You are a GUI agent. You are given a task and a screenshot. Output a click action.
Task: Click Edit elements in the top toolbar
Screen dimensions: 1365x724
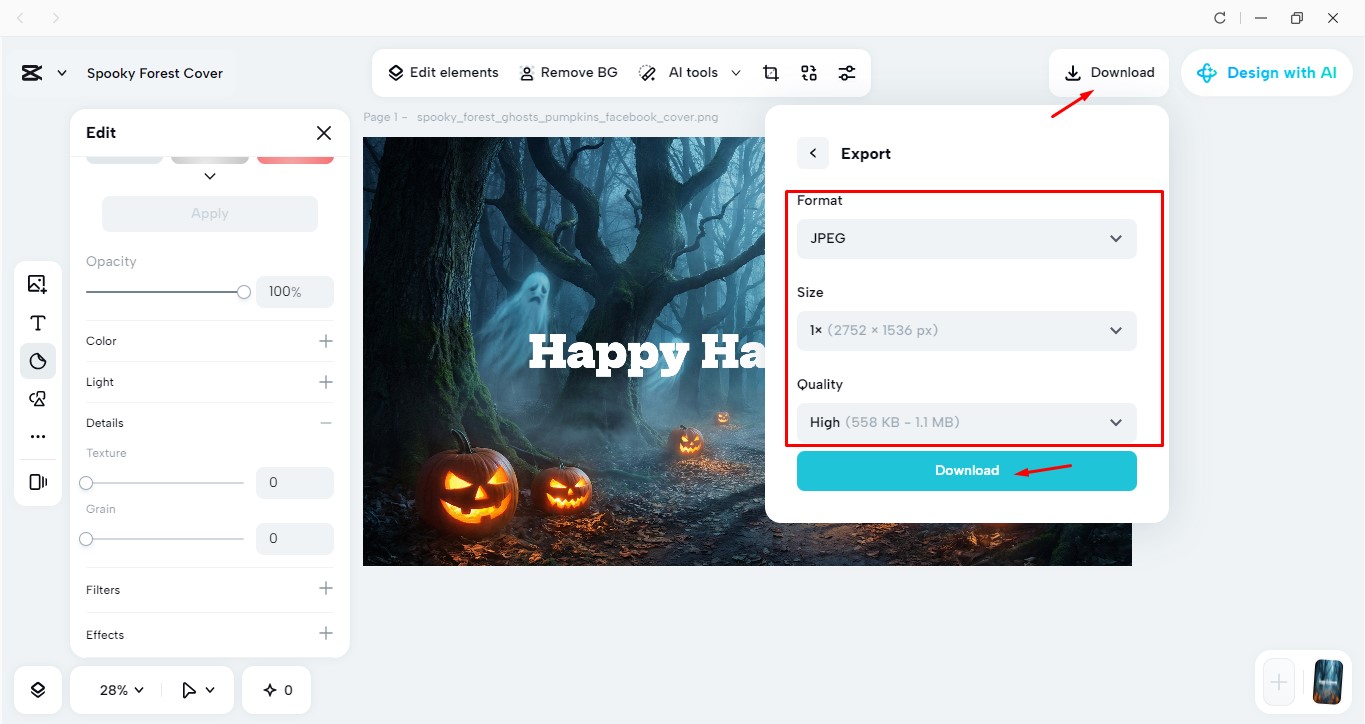(x=443, y=72)
